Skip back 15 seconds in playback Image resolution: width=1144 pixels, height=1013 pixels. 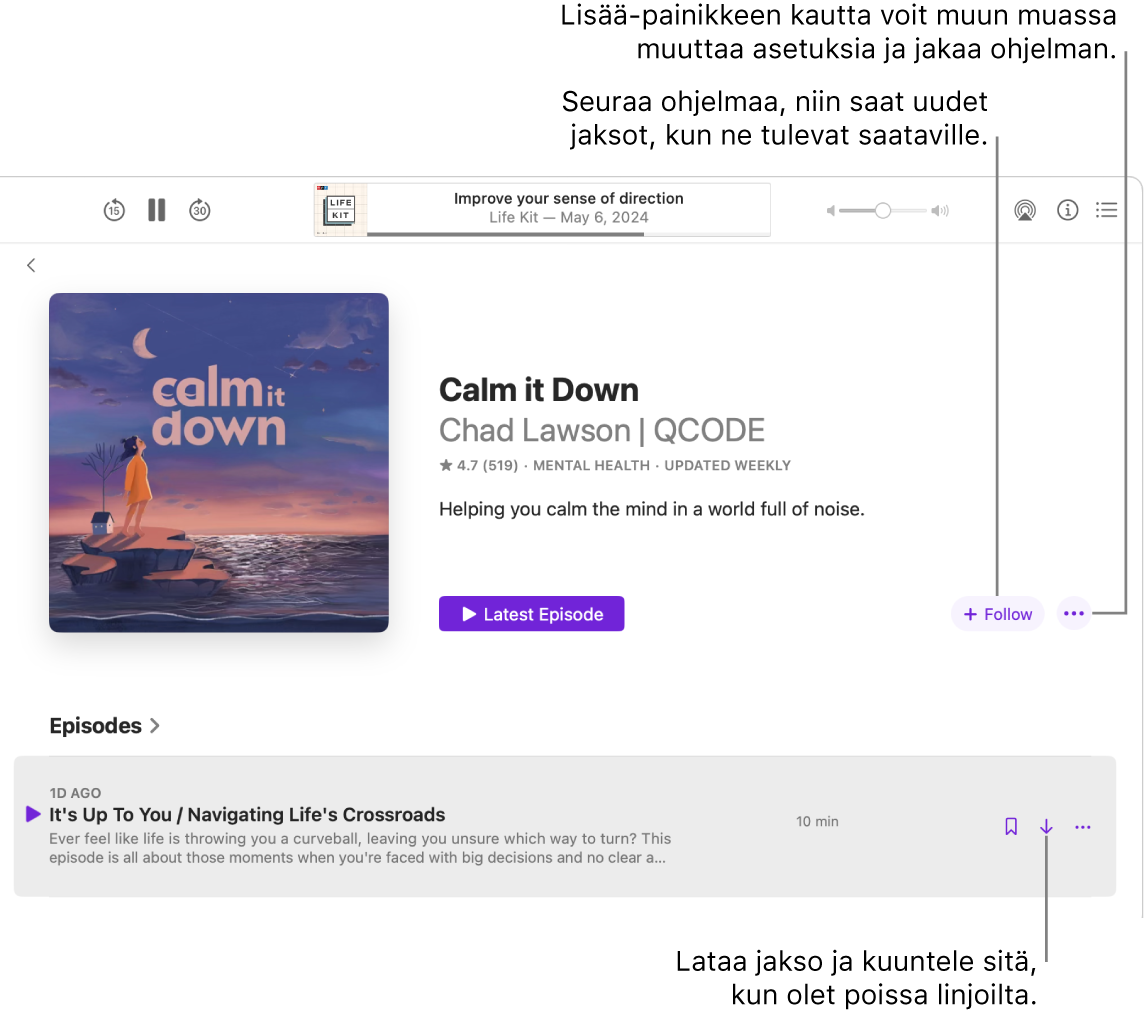[x=113, y=210]
